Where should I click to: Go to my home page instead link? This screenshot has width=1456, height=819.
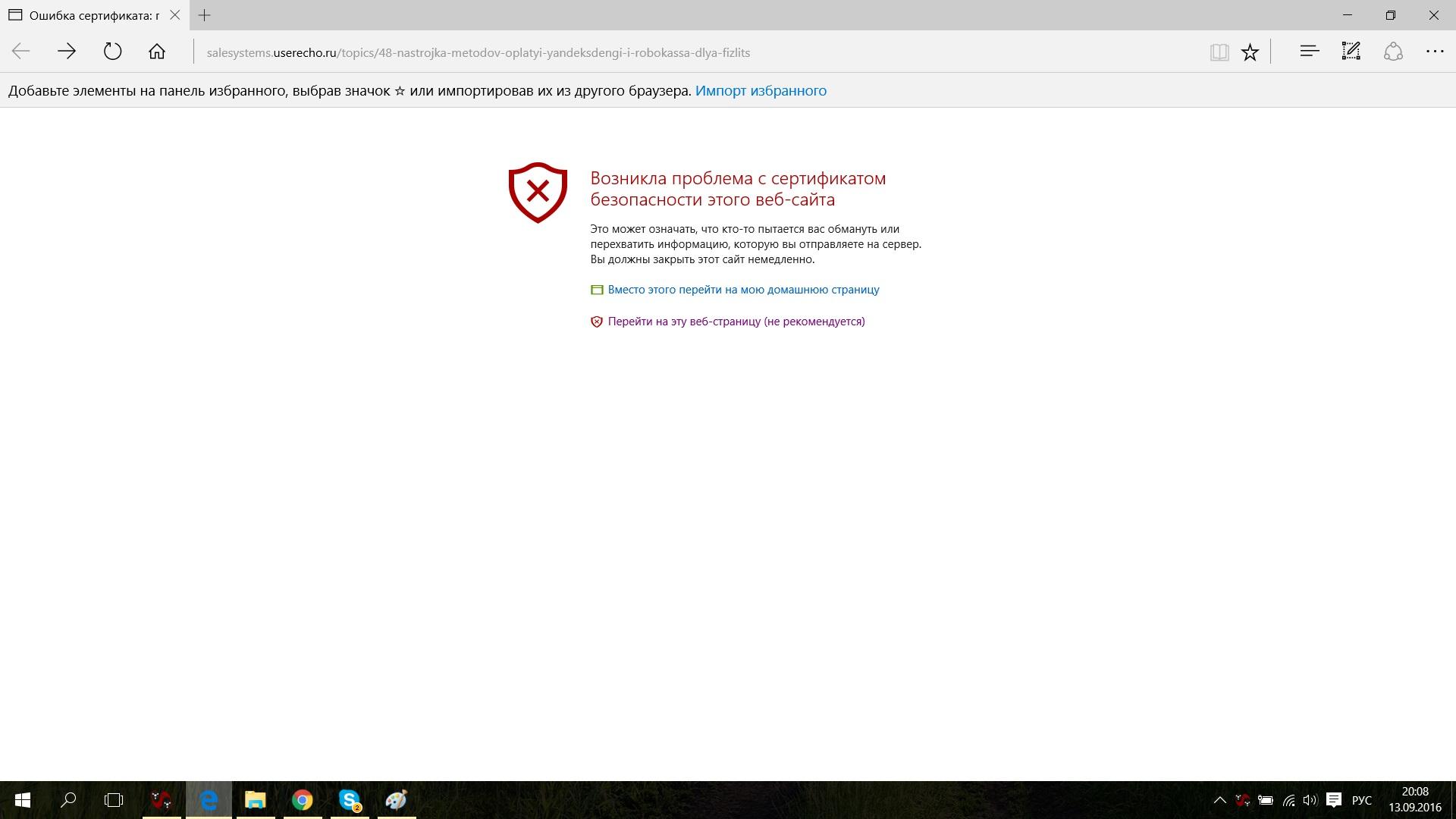point(743,290)
